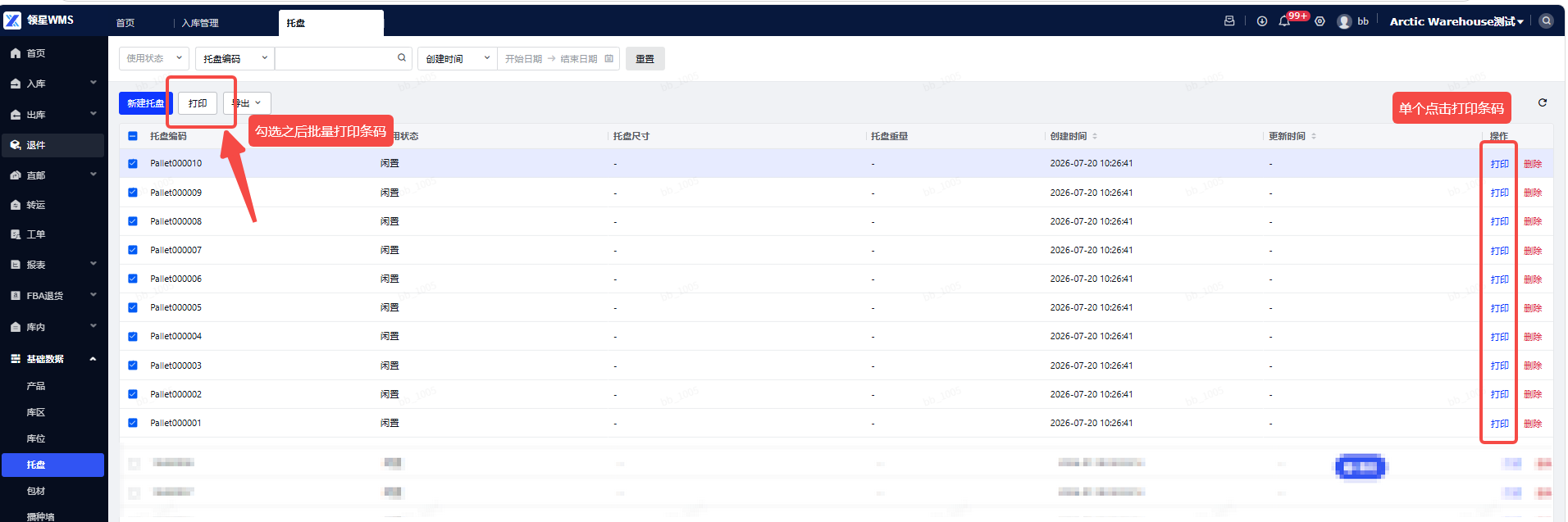Click the bb user avatar
This screenshot has width=1568, height=522.
pyautogui.click(x=1344, y=21)
